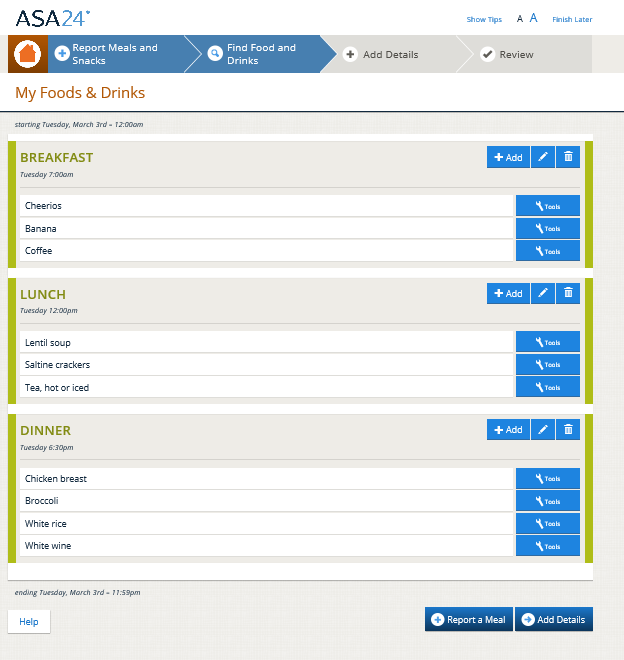This screenshot has width=624, height=660.
Task: Select the larger font size A
Action: [534, 19]
